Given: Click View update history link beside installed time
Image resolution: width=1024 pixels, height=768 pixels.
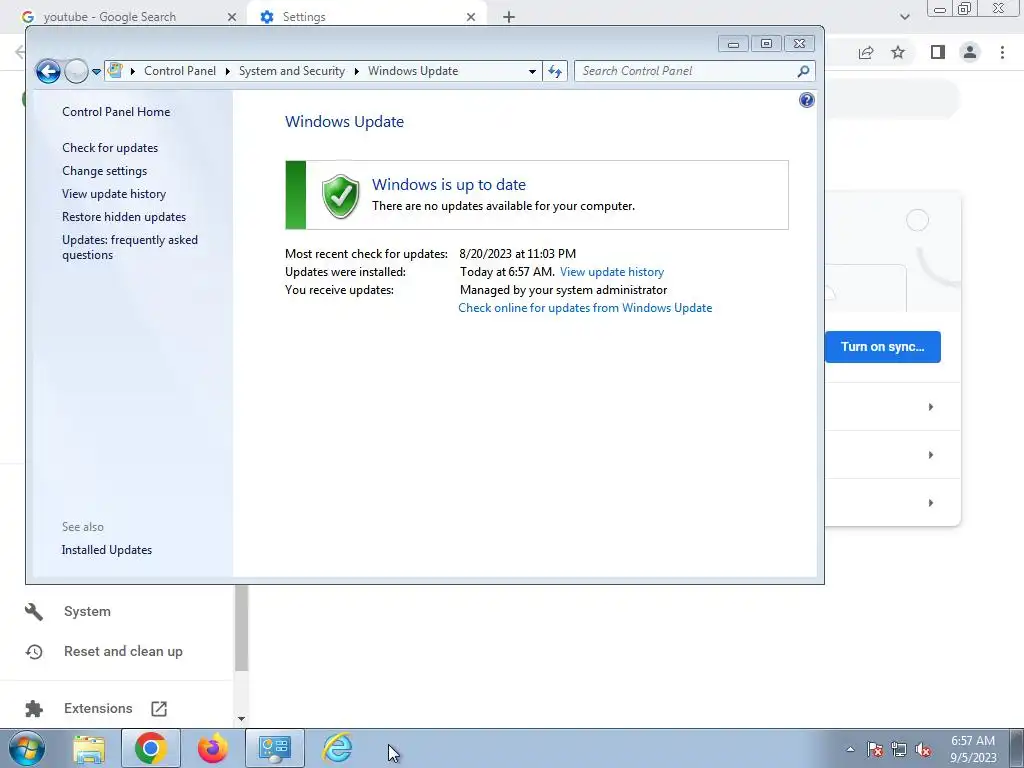Looking at the screenshot, I should [x=612, y=272].
